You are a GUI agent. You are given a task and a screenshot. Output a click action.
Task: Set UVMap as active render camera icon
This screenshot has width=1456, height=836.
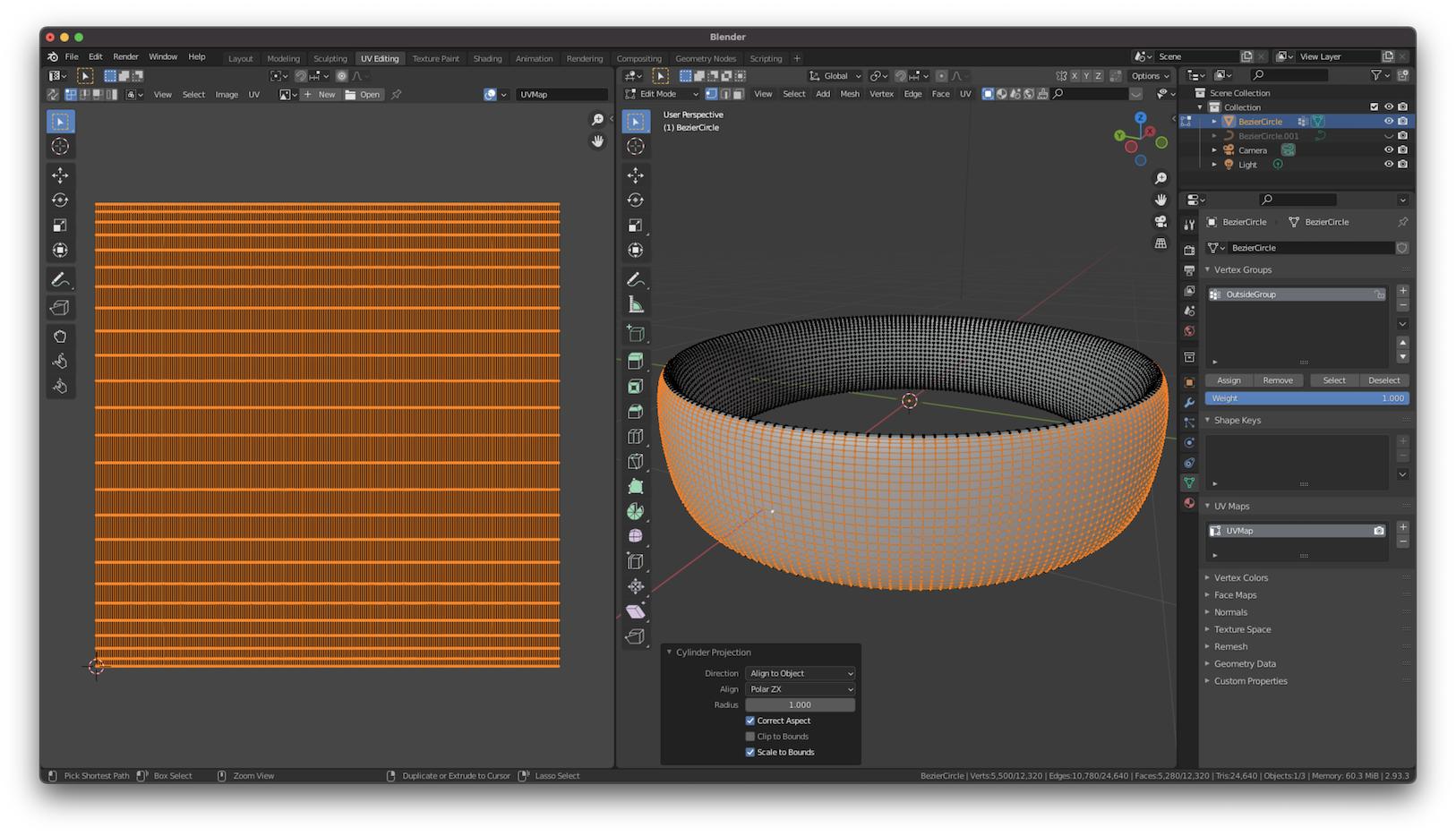tap(1379, 531)
